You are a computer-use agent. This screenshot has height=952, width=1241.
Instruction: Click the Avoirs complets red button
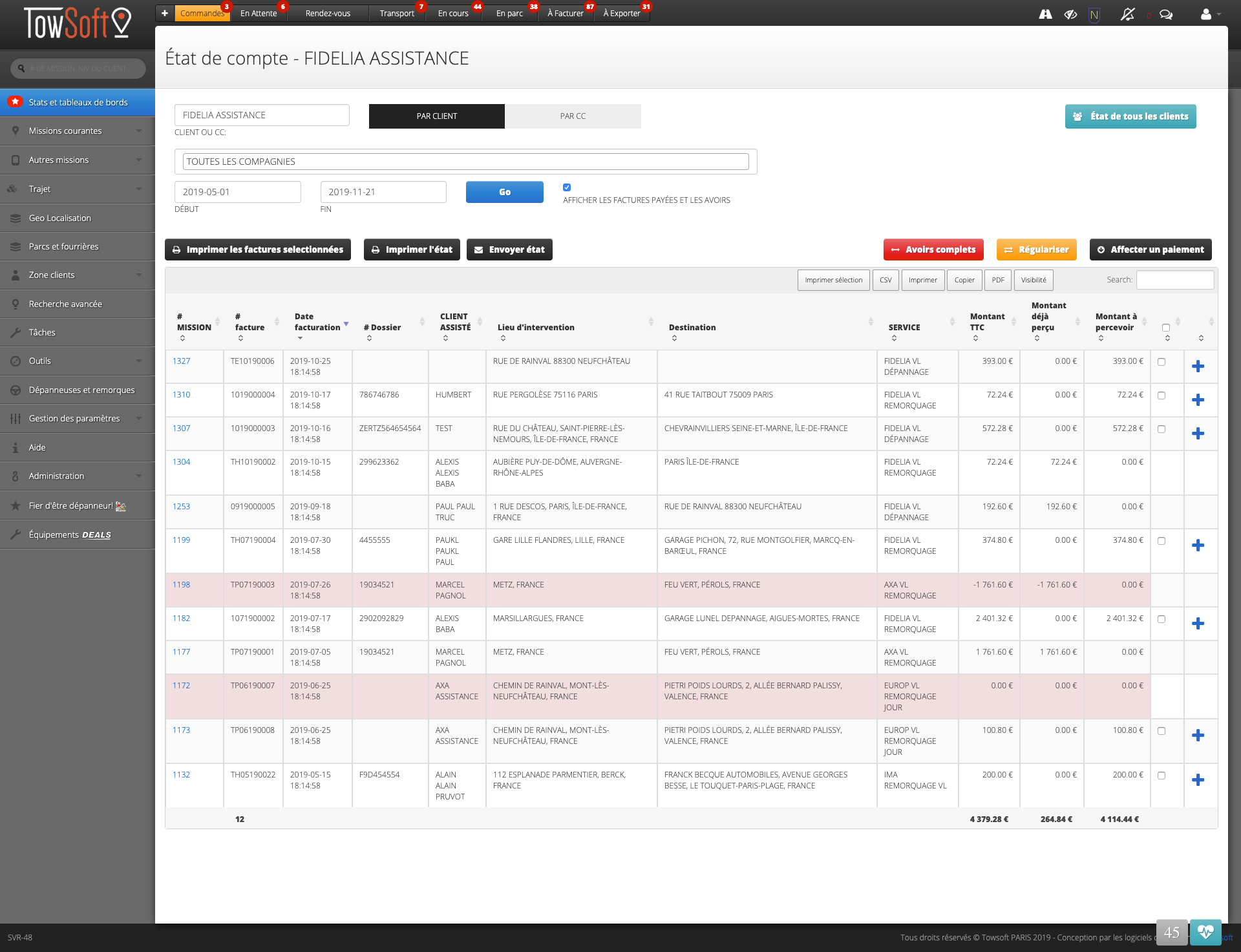tap(933, 249)
